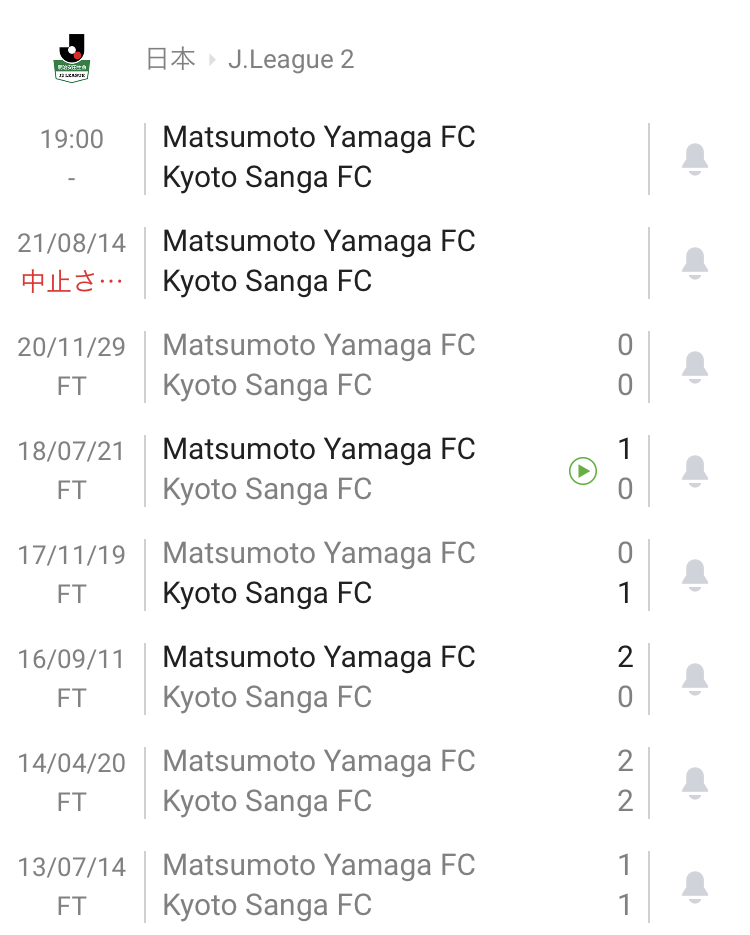
Task: Expand breadcrumb arrow next to 日本
Action: (x=212, y=60)
